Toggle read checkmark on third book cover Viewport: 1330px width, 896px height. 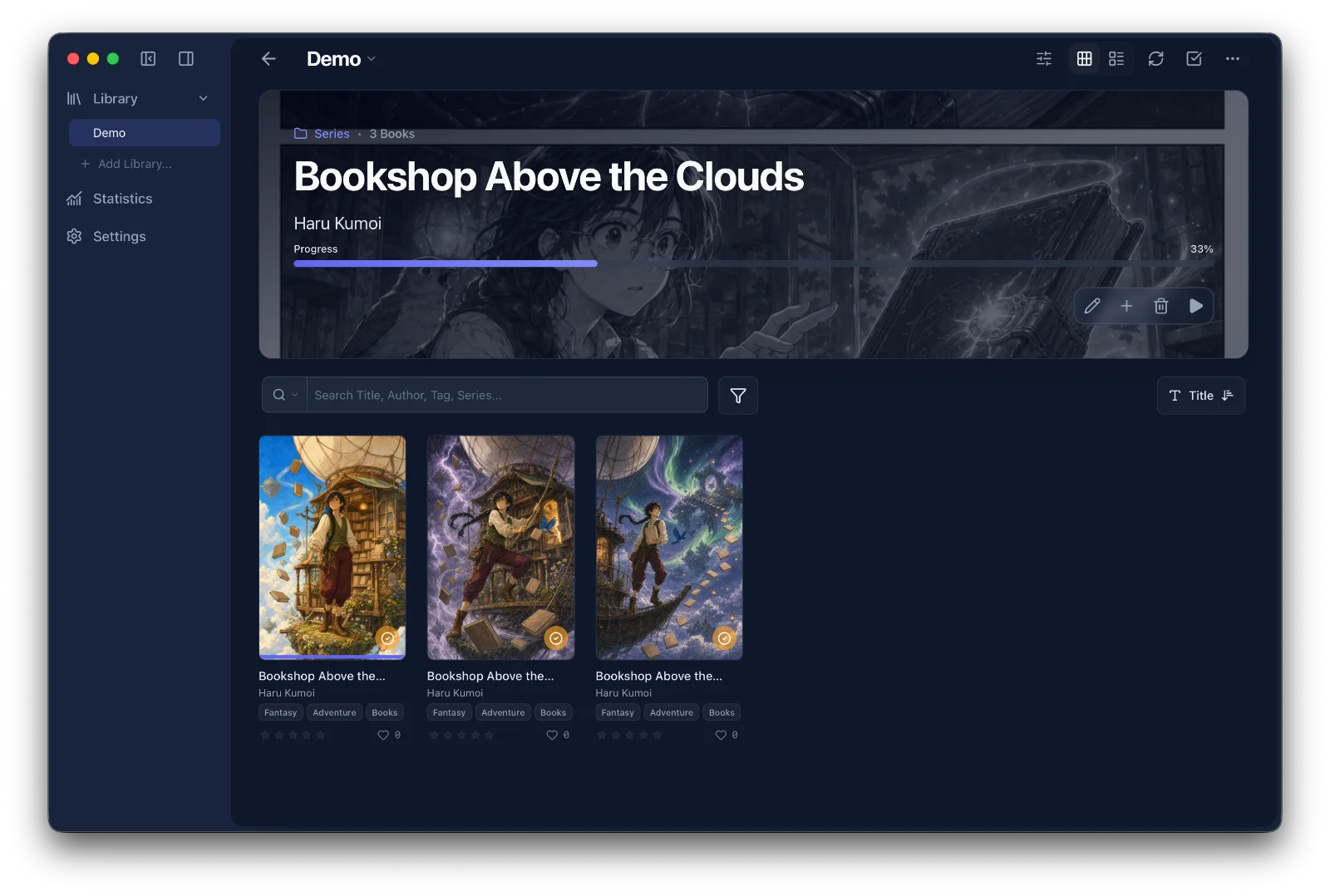pos(725,638)
